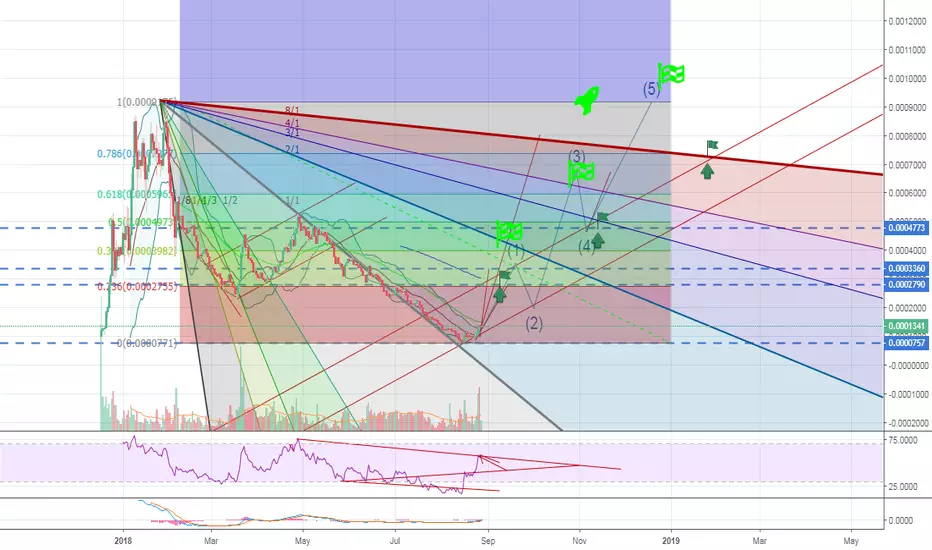Image resolution: width=932 pixels, height=550 pixels.
Task: Click the 4/1 Gann fan label
Action: 292,124
